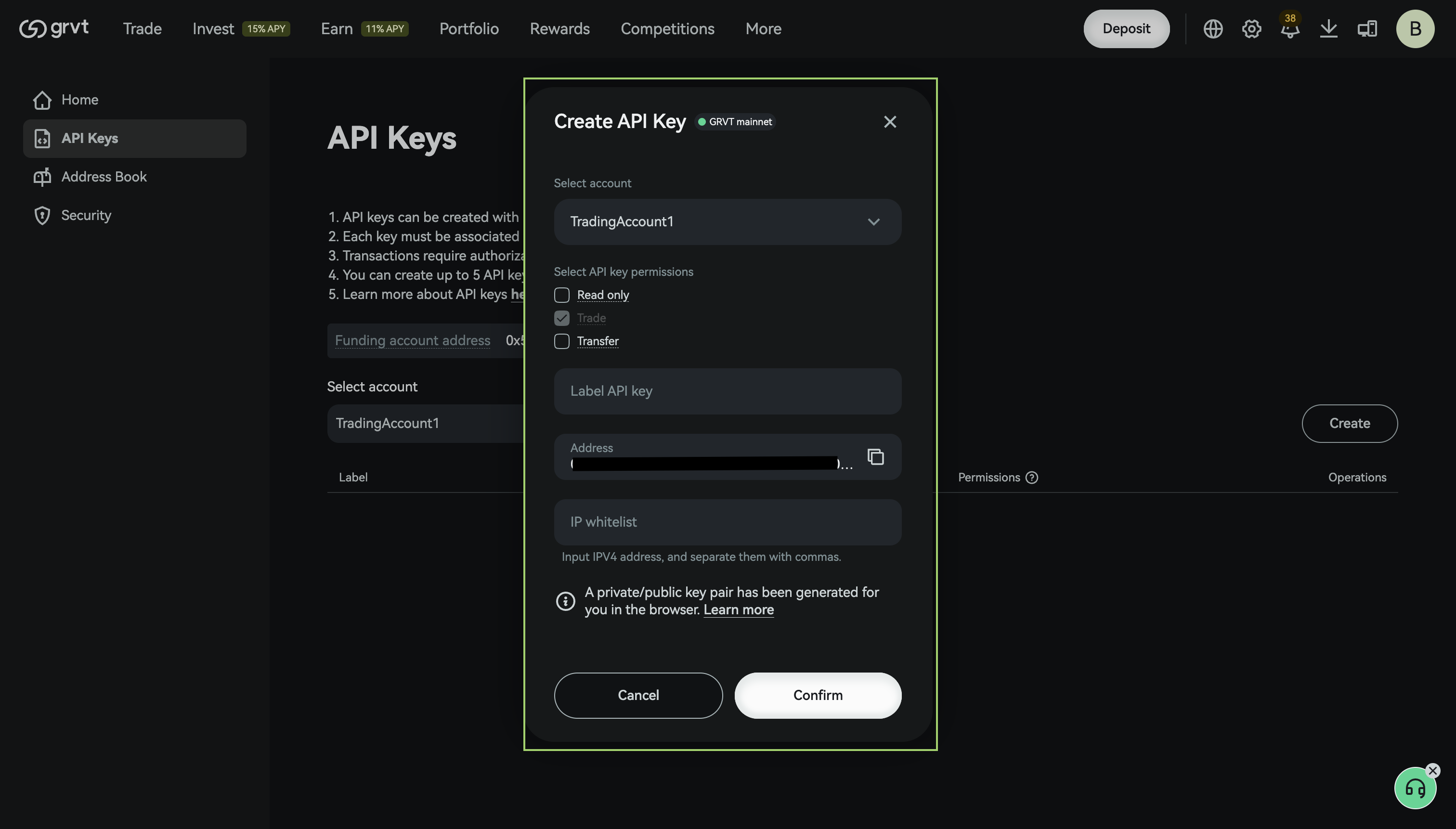
Task: Click the 15% APY badge
Action: click(x=266, y=28)
